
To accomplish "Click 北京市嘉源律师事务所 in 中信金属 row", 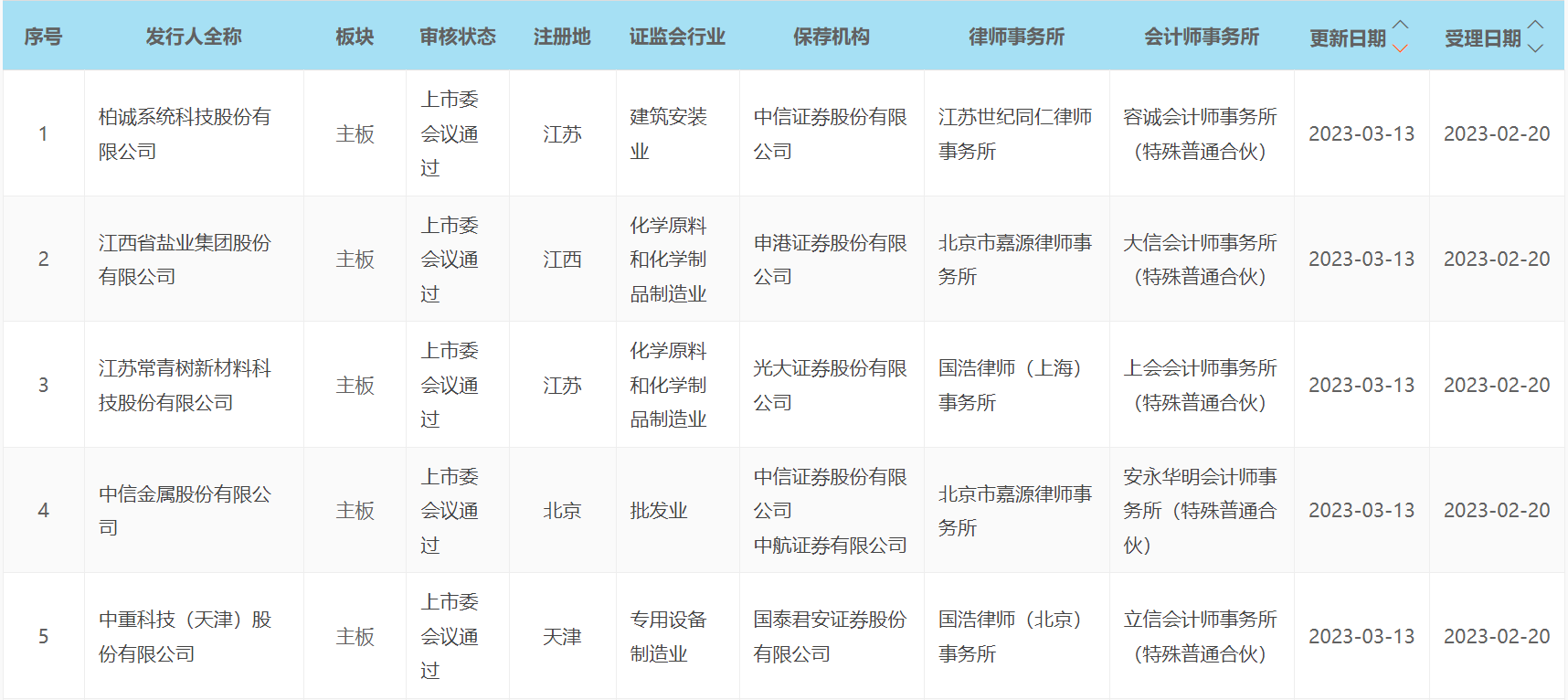I will [x=1015, y=511].
